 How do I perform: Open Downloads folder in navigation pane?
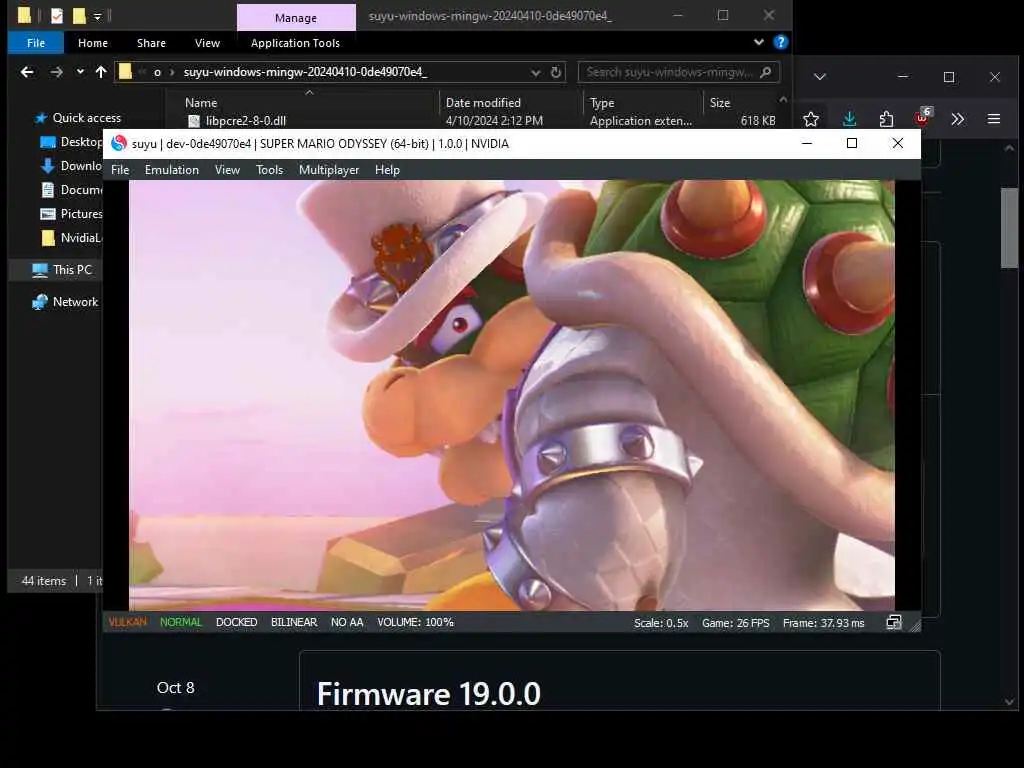pos(71,166)
